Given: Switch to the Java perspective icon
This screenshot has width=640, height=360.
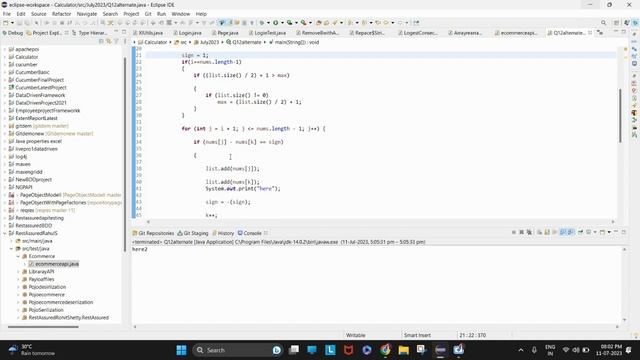Looking at the screenshot, I should point(626,23).
